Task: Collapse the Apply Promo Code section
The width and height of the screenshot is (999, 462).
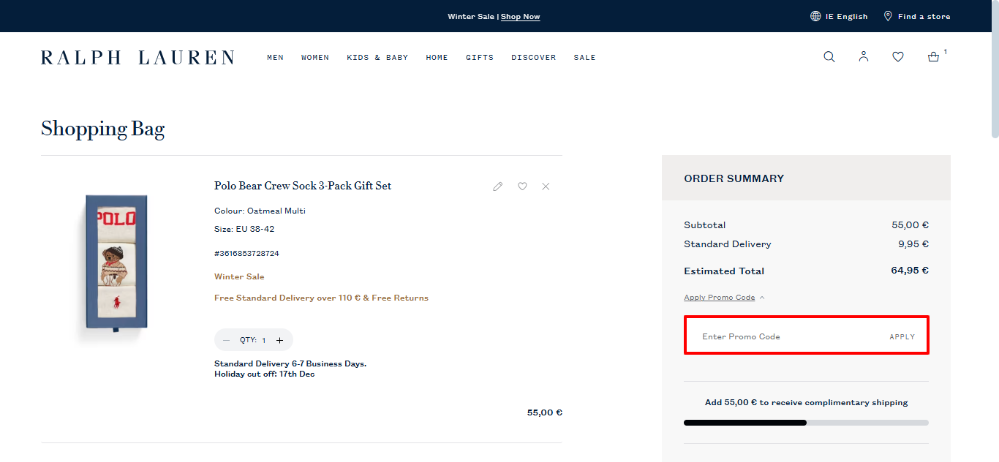Action: coord(724,298)
